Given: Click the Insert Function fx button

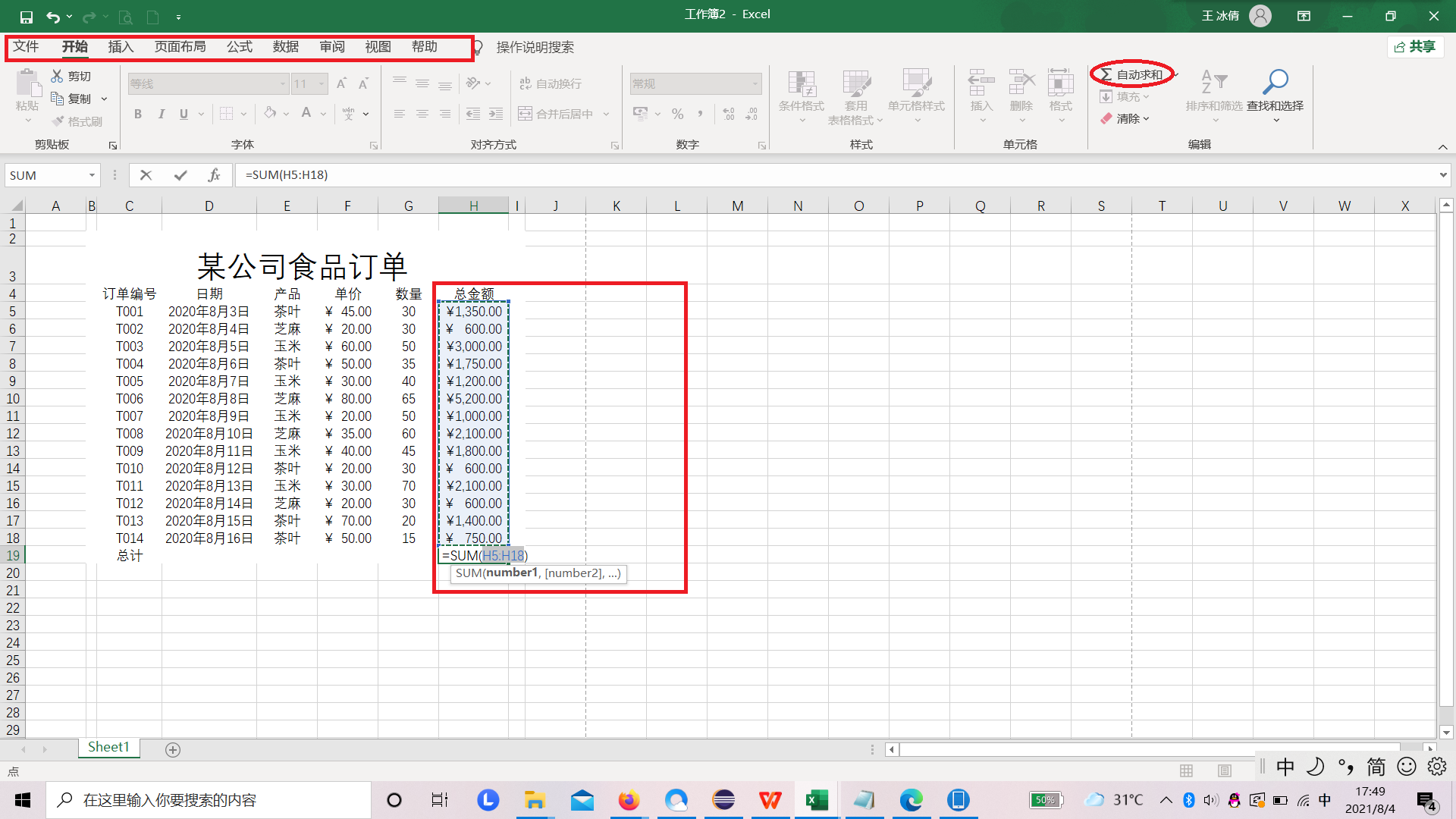Looking at the screenshot, I should tap(214, 175).
